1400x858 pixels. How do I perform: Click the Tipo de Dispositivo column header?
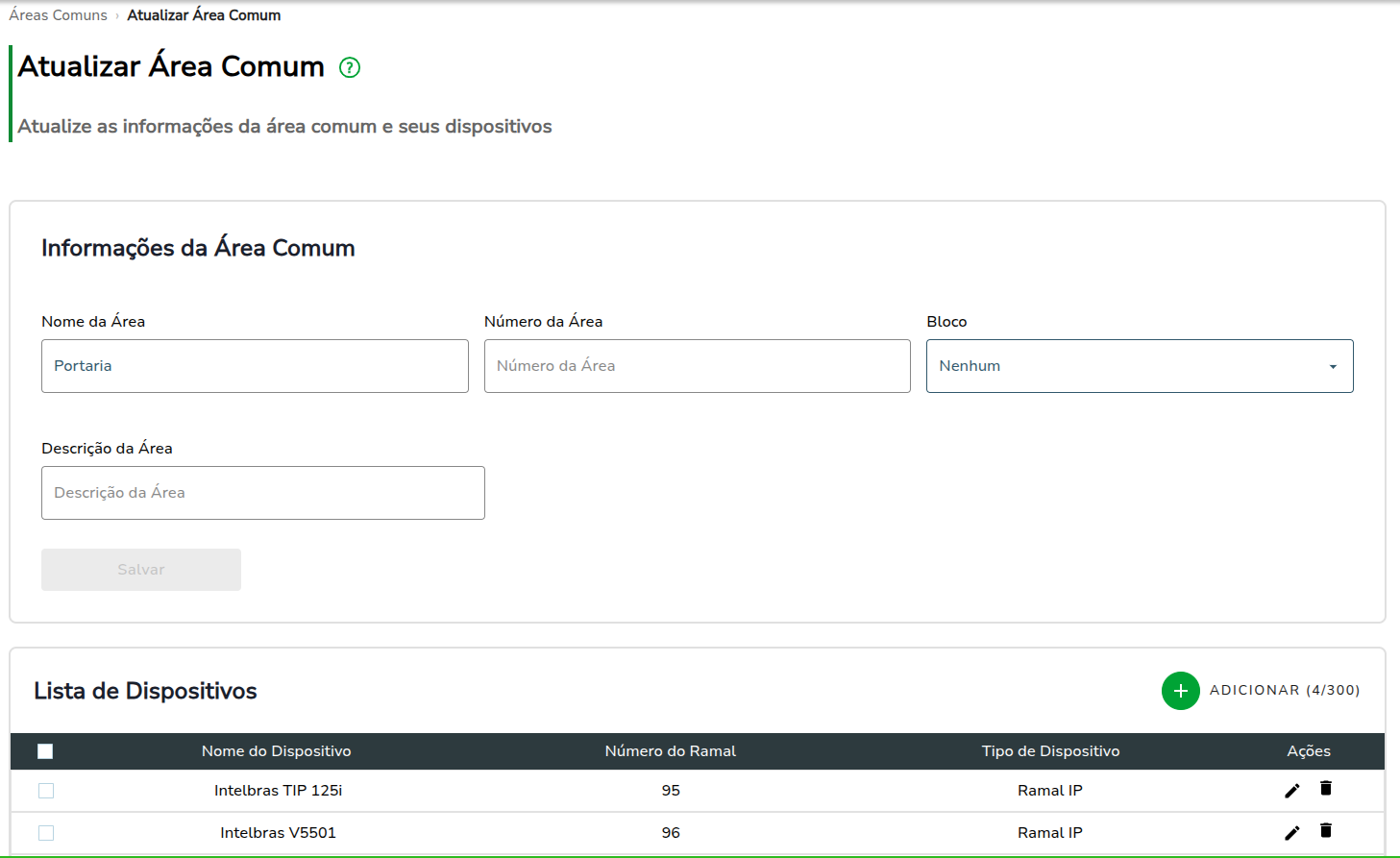[1051, 751]
